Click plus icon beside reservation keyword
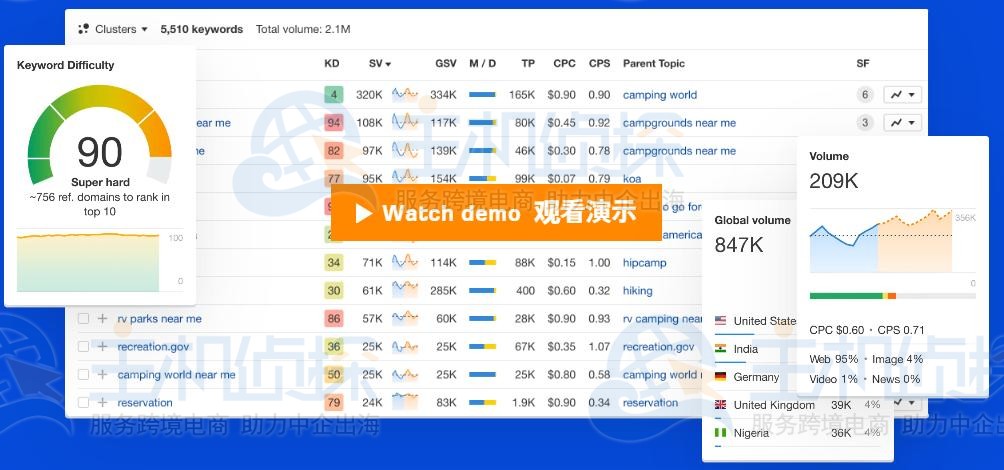The image size is (1004, 470). 102,403
